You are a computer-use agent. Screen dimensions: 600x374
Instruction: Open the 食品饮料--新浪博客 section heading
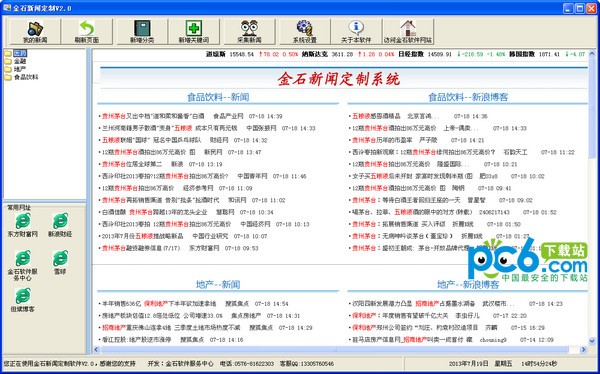click(468, 97)
